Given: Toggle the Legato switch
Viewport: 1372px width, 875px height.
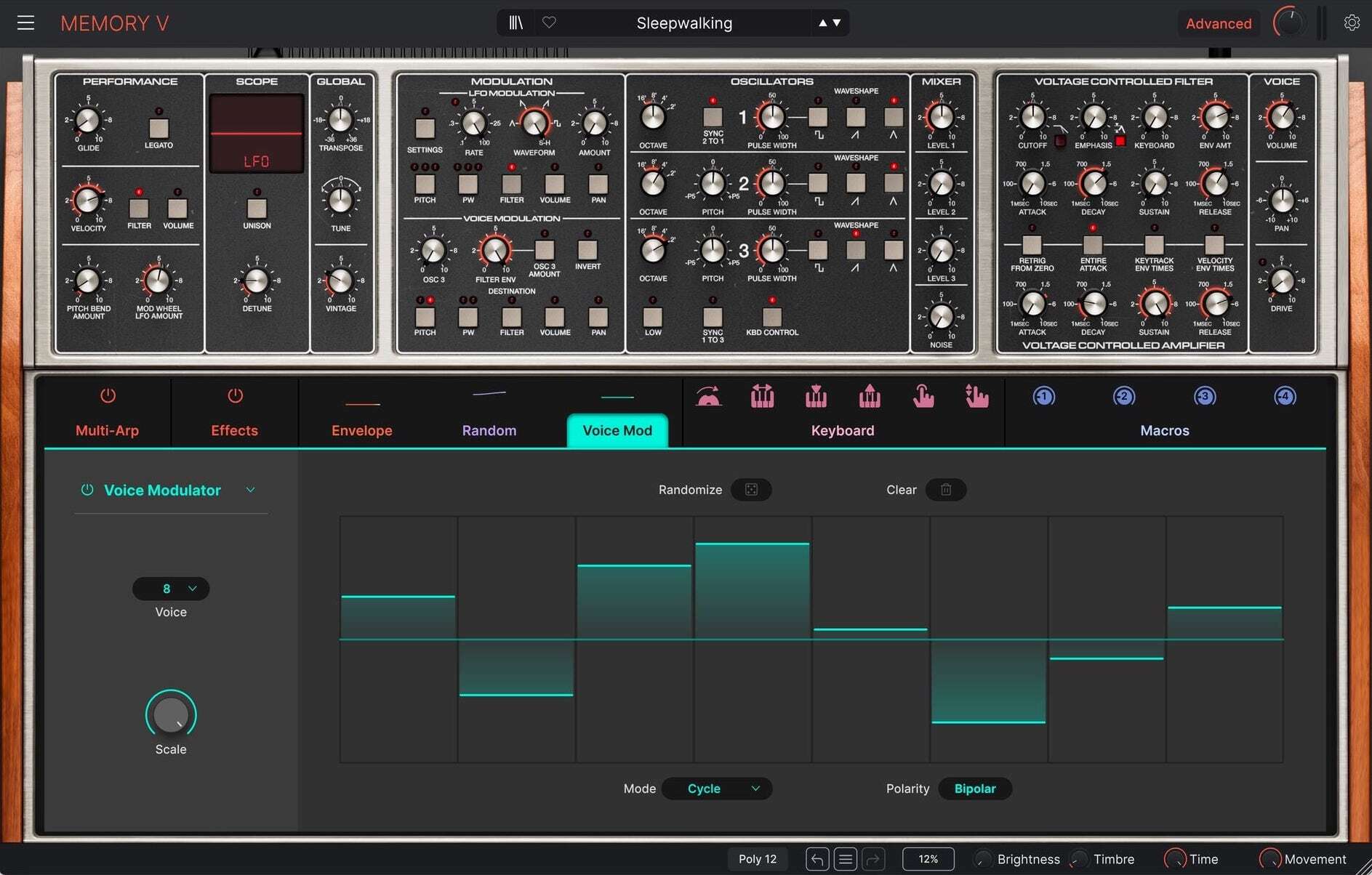Looking at the screenshot, I should [x=159, y=129].
